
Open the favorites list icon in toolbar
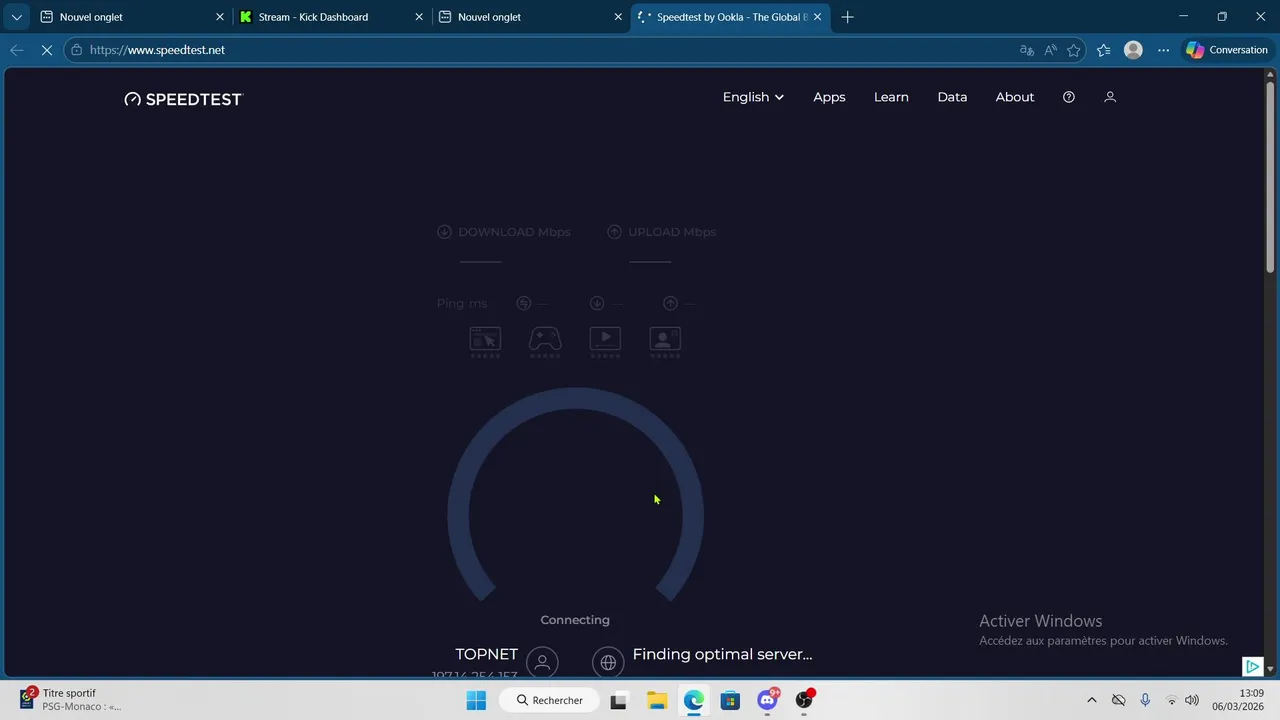[1104, 50]
